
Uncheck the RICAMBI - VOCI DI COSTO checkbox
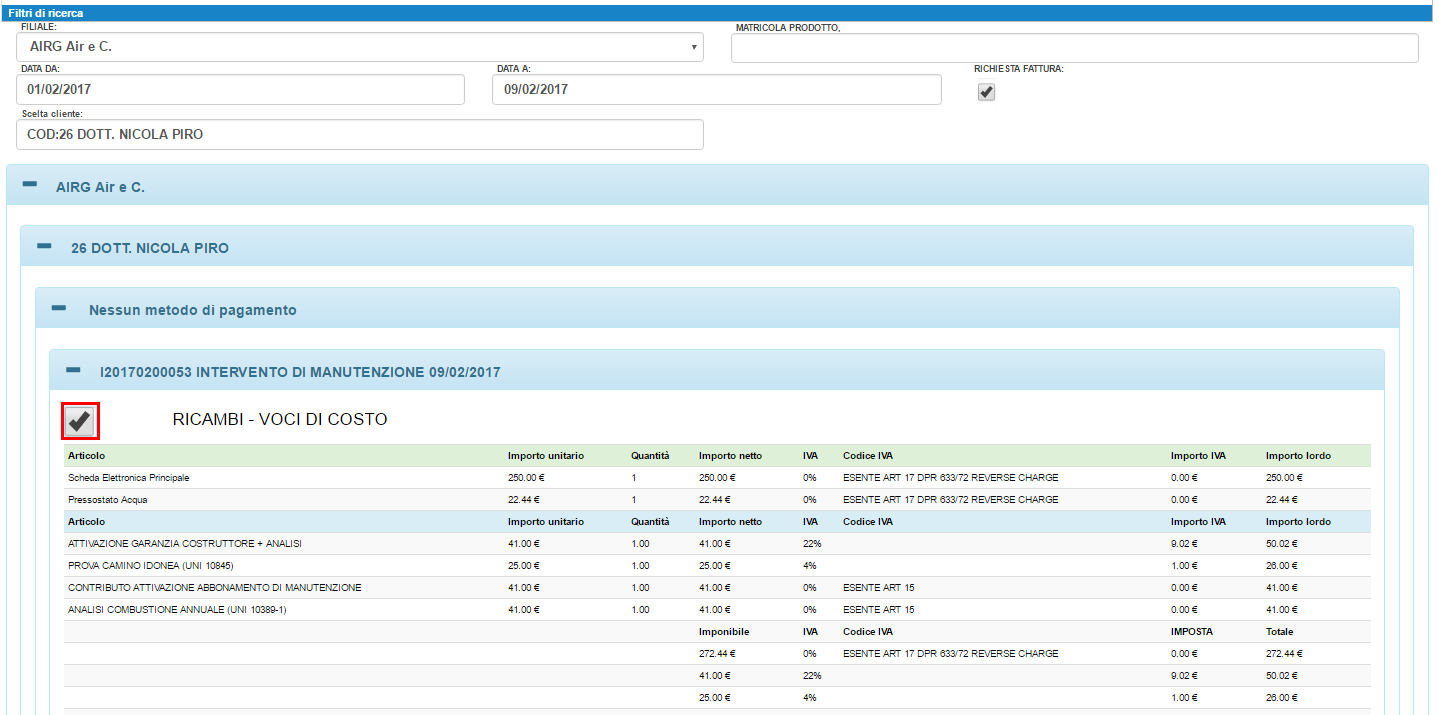click(x=80, y=422)
